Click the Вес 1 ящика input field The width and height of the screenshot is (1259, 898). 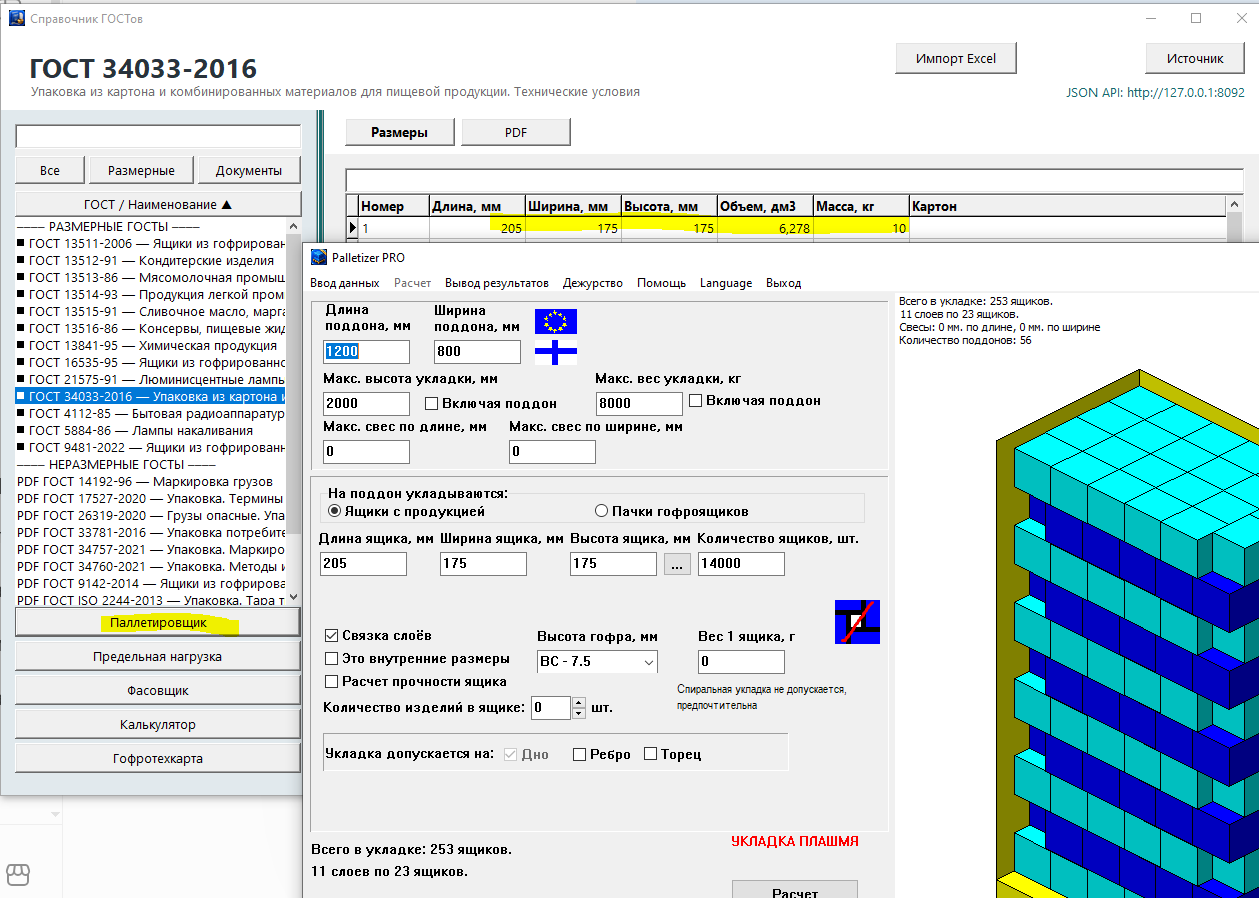click(741, 662)
